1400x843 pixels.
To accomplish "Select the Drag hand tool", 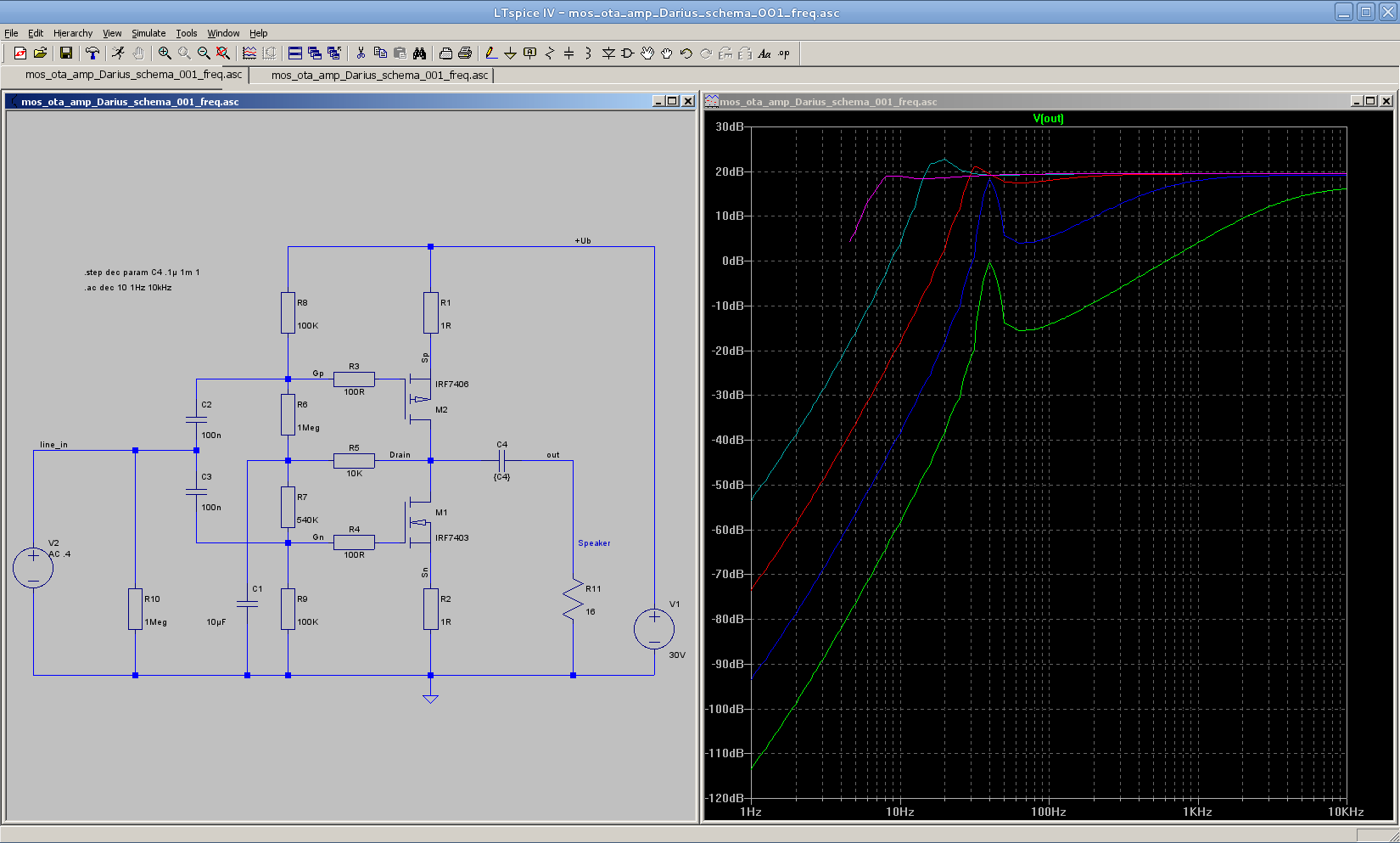I will (667, 53).
